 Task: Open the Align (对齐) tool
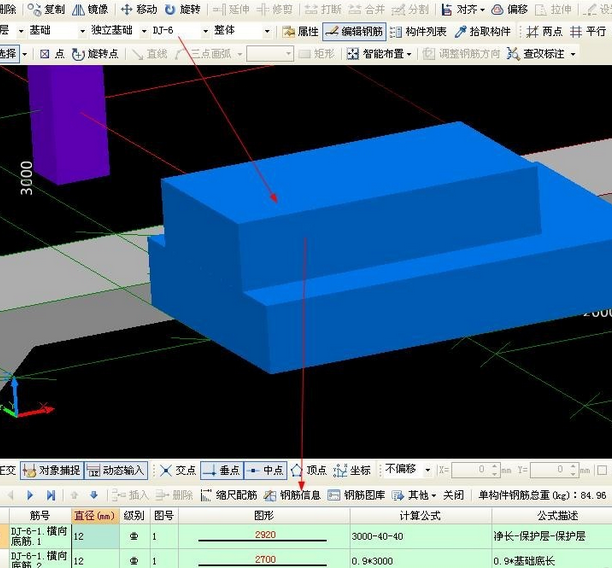[459, 9]
